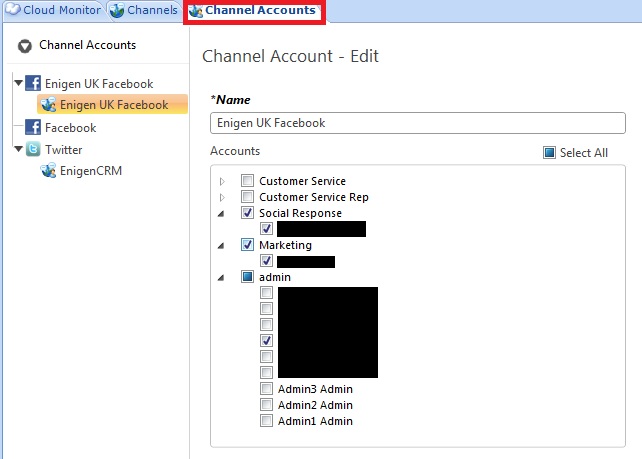Image resolution: width=642 pixels, height=459 pixels.
Task: Click the Facebook icon beside Enigen UK Facebook
Action: point(33,84)
